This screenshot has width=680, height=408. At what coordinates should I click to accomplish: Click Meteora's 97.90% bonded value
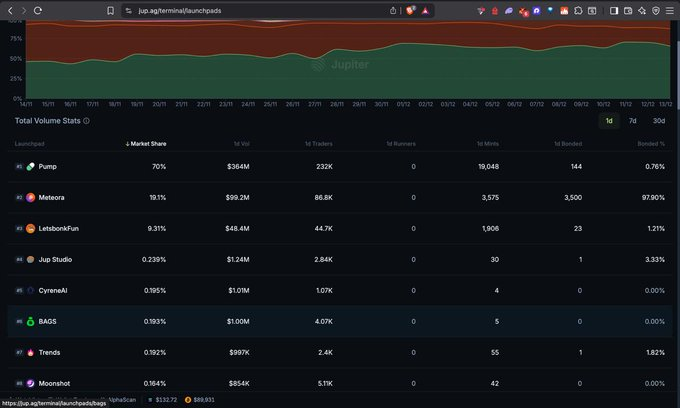click(x=654, y=198)
